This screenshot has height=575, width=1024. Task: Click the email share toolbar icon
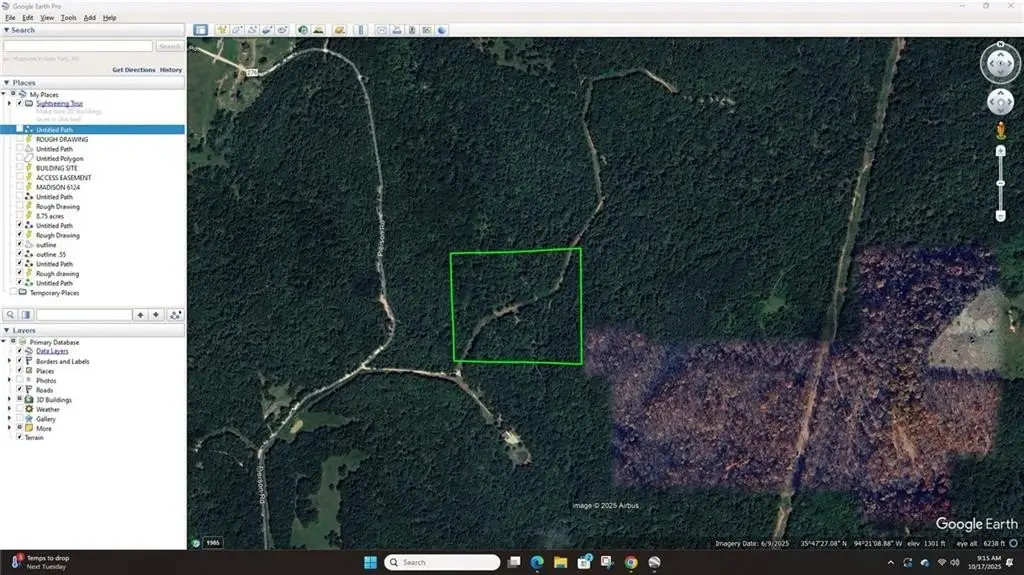click(382, 30)
